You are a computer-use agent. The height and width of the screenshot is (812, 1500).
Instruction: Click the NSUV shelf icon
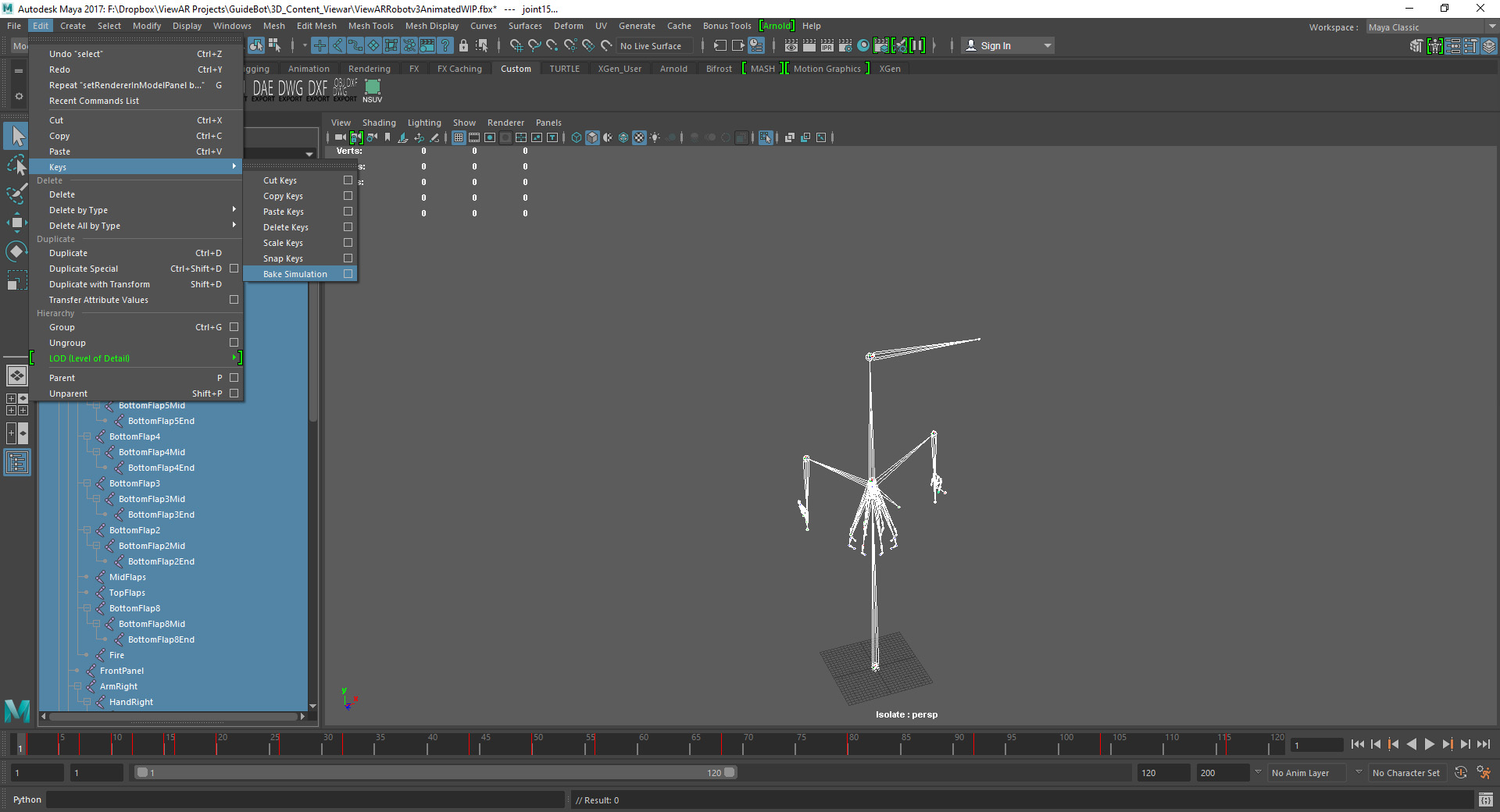coord(373,89)
